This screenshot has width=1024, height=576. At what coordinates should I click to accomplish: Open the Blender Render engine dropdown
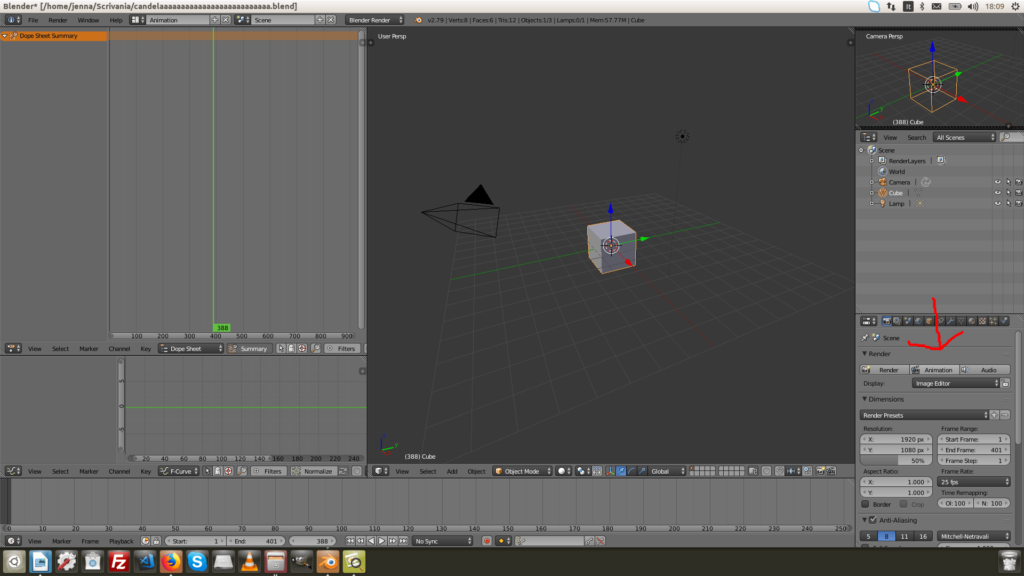[x=375, y=20]
